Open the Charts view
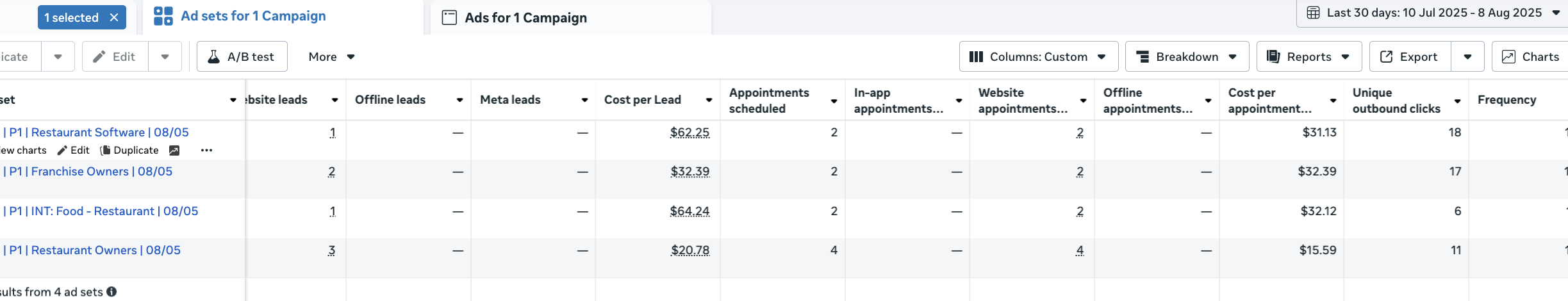The width and height of the screenshot is (1568, 301). click(1530, 57)
